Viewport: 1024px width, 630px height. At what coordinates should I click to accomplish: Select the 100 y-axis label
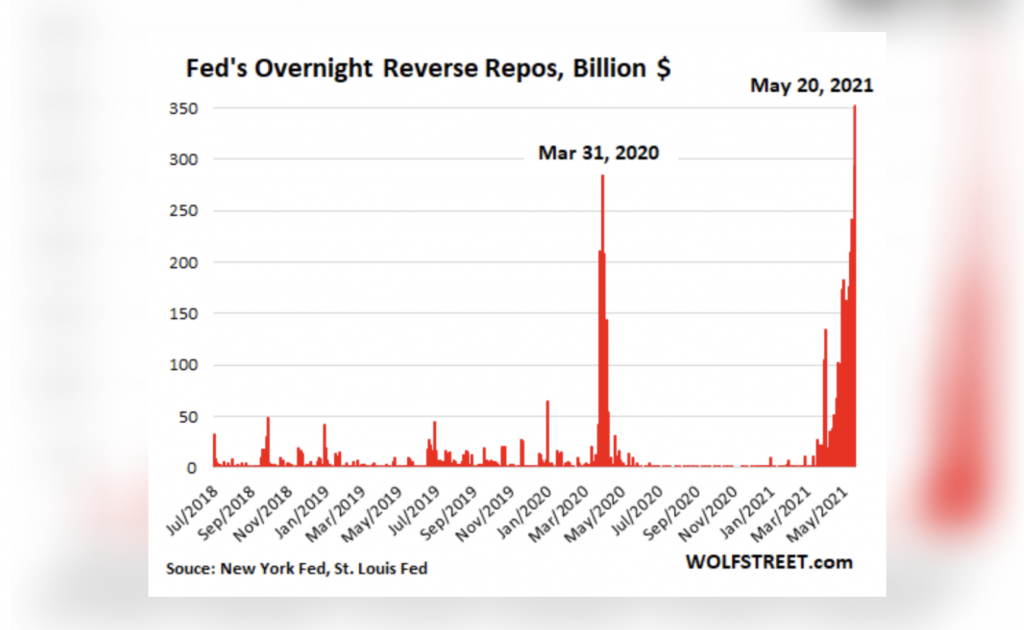pyautogui.click(x=187, y=365)
